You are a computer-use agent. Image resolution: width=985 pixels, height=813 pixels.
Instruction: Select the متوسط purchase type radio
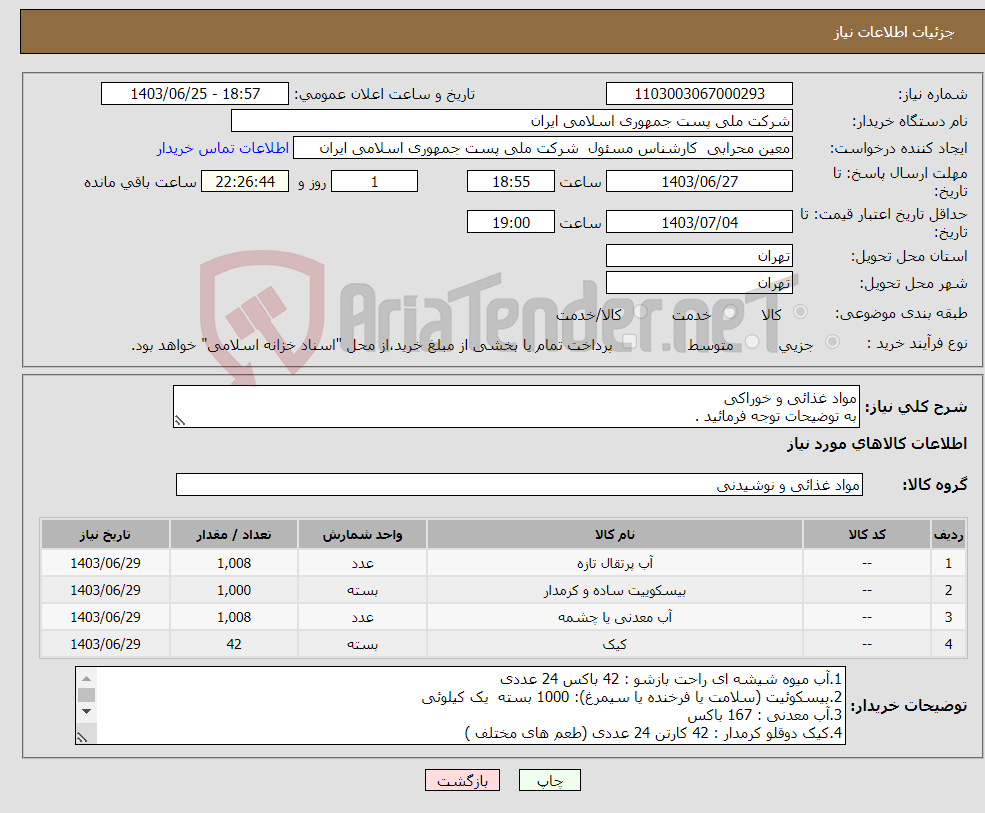point(753,341)
